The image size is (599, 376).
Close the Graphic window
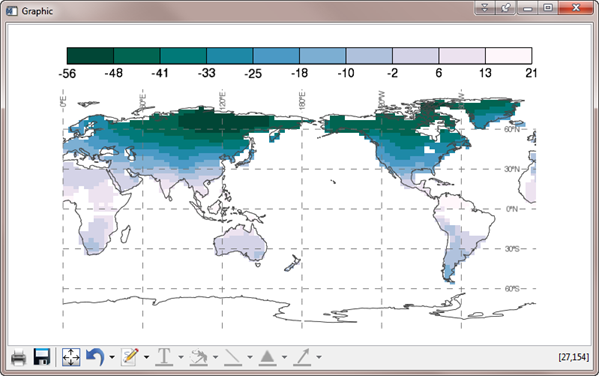pyautogui.click(x=576, y=8)
